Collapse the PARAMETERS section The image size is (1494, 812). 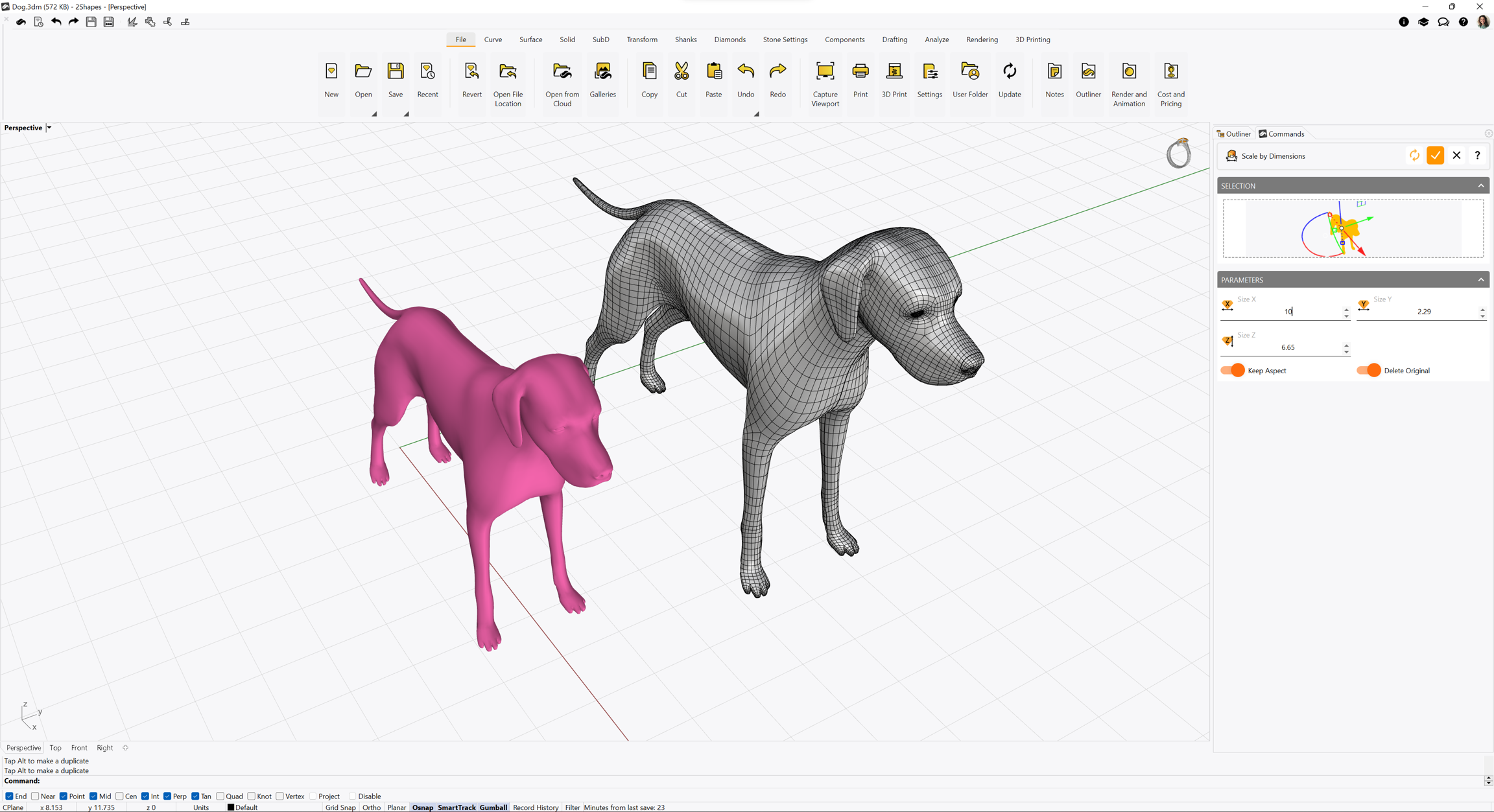click(1480, 280)
